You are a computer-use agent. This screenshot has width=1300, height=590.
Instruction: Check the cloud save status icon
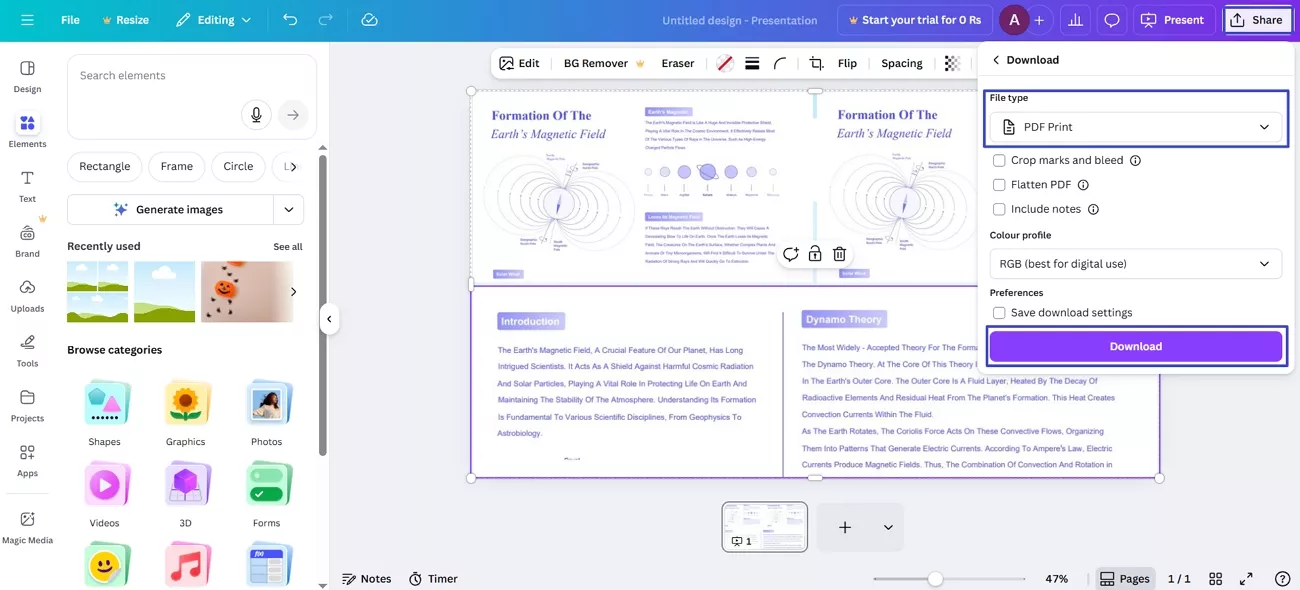pos(369,20)
